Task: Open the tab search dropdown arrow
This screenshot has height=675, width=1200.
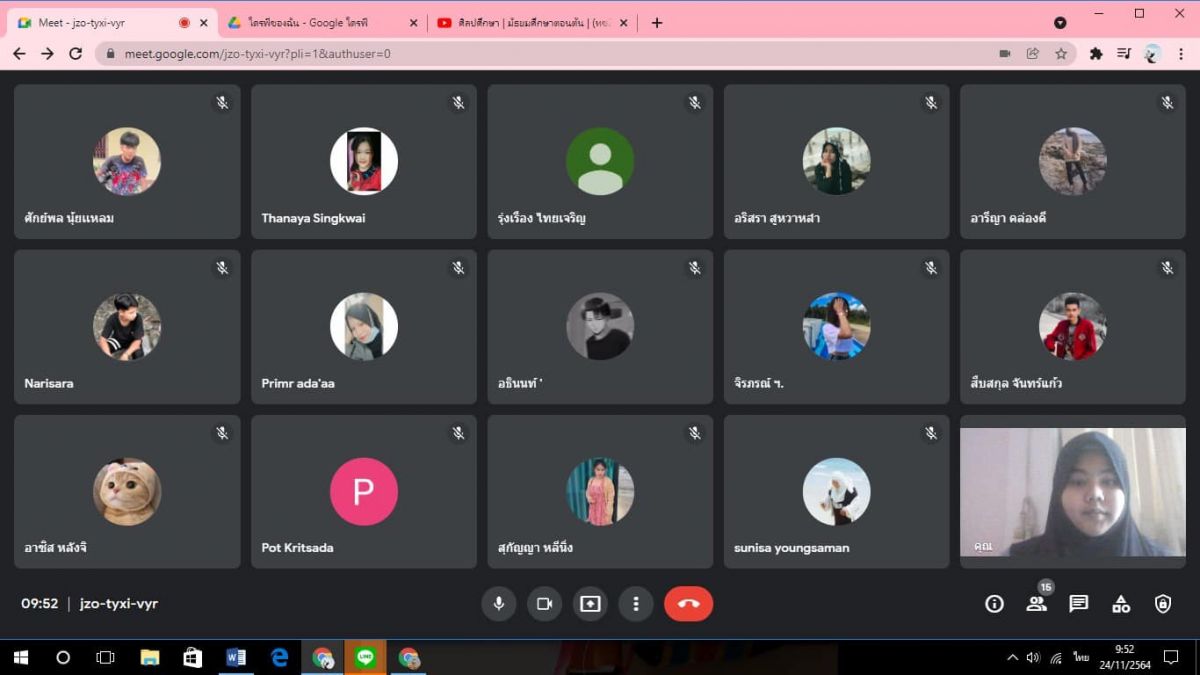Action: (x=1060, y=23)
